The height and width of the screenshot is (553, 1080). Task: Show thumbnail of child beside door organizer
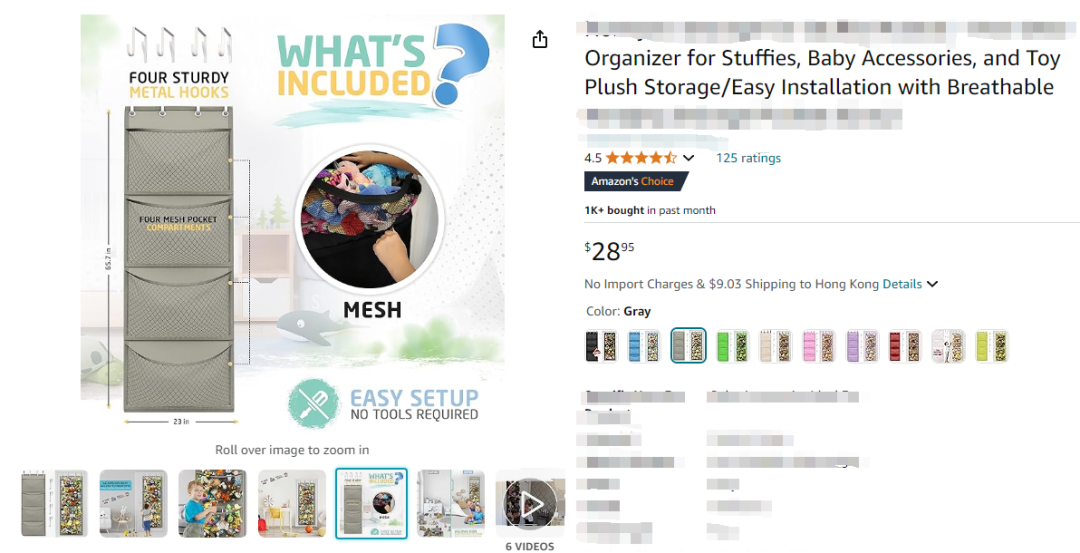(133, 503)
